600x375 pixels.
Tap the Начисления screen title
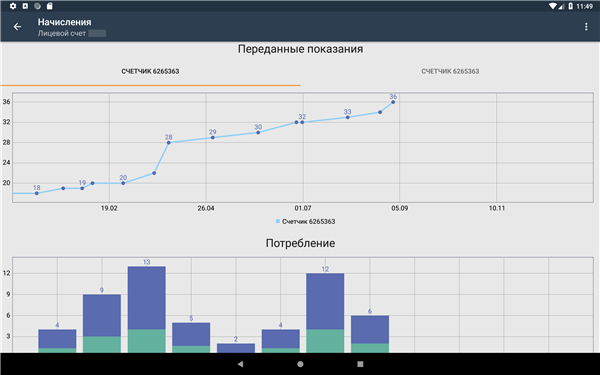pyautogui.click(x=64, y=22)
